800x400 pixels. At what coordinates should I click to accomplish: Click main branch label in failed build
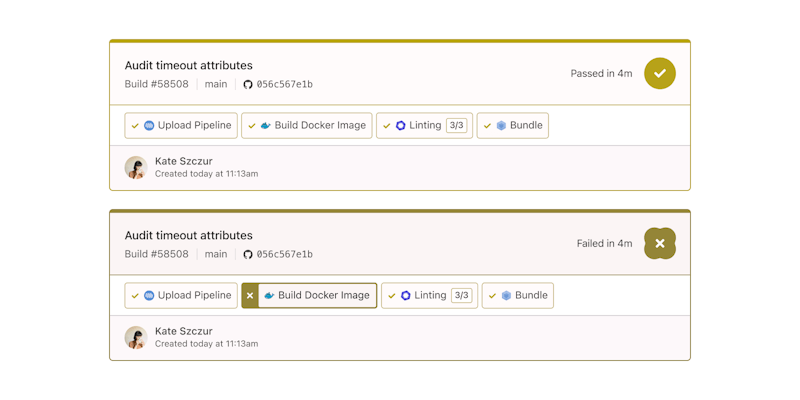point(216,255)
